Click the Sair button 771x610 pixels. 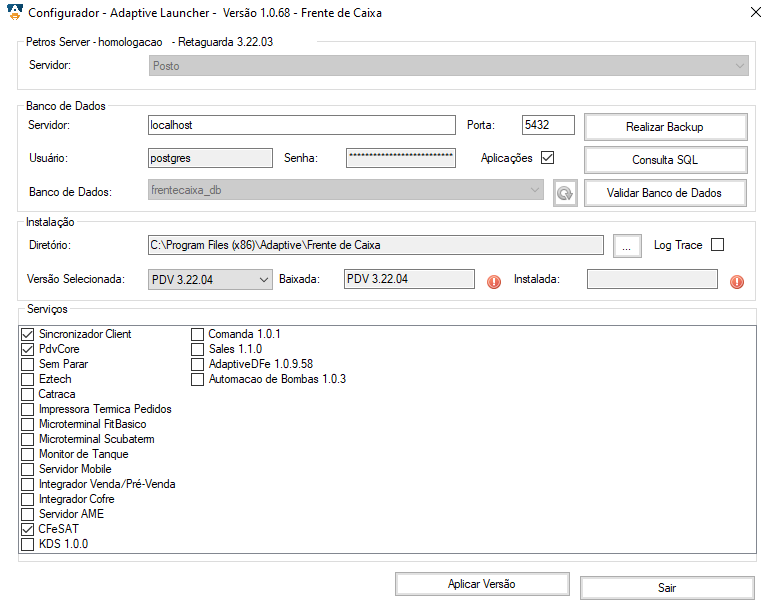667,588
